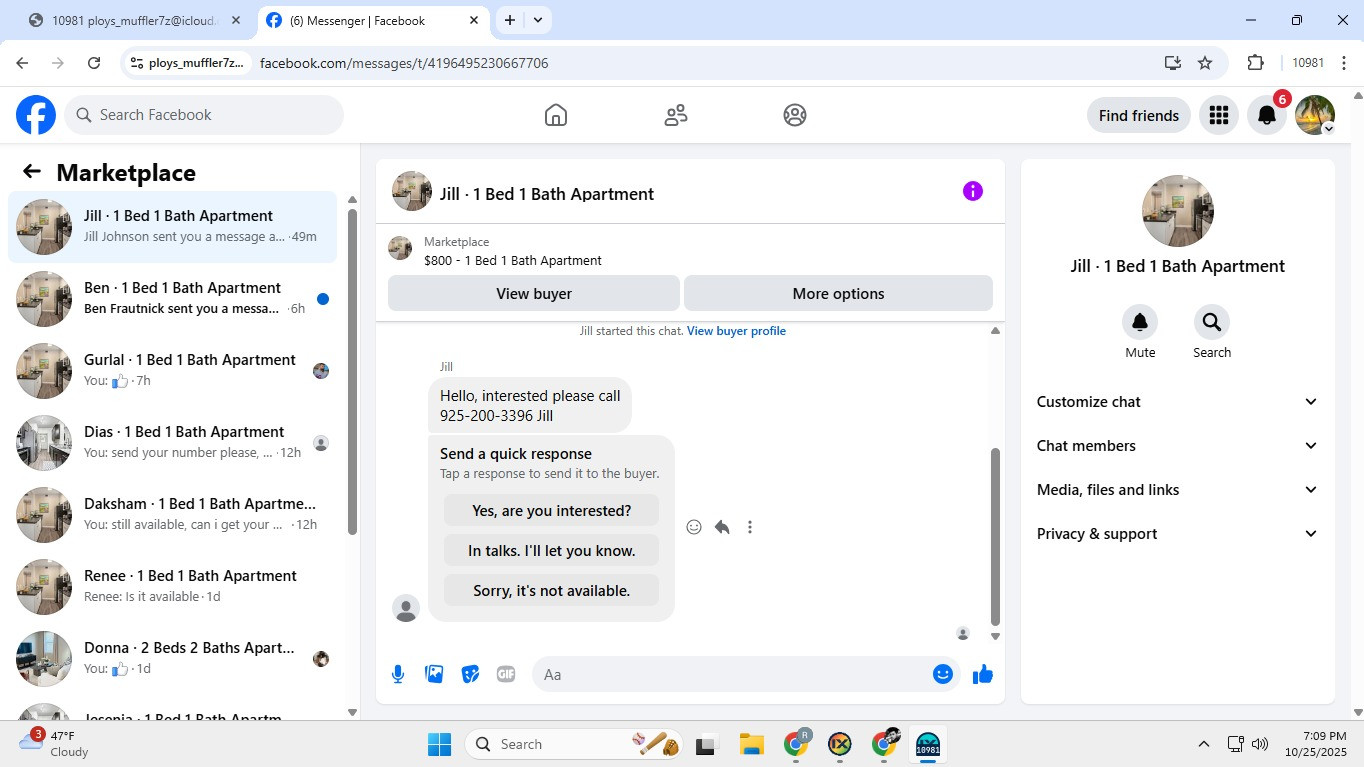Open the Groups icon in top navigation
Image resolution: width=1364 pixels, height=767 pixels.
pos(795,115)
